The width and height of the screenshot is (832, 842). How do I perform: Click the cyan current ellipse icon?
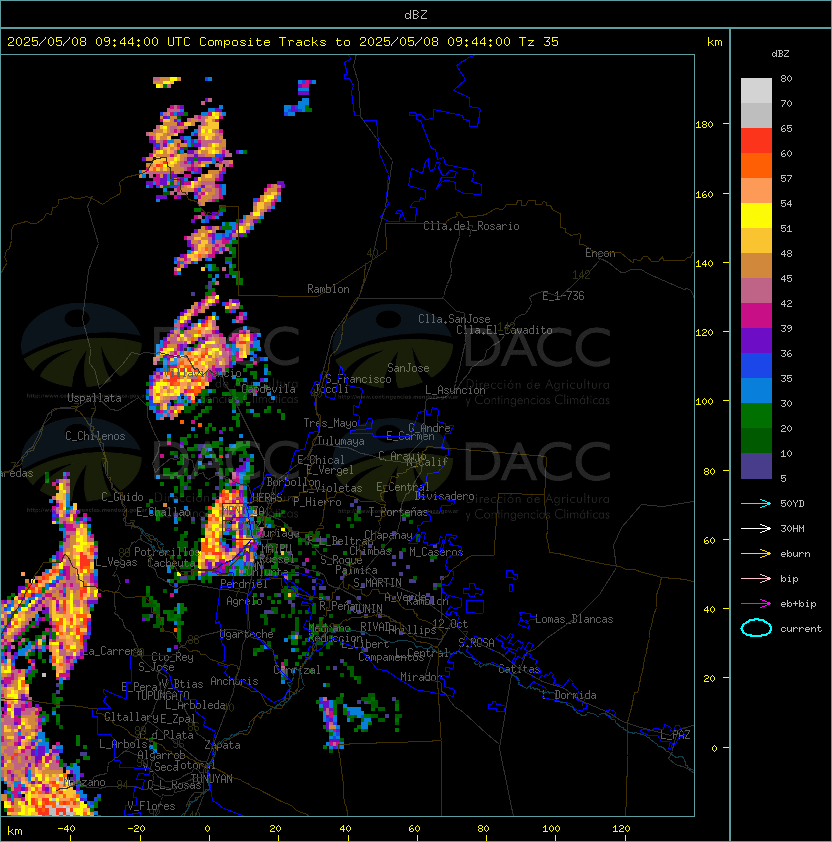[x=756, y=628]
